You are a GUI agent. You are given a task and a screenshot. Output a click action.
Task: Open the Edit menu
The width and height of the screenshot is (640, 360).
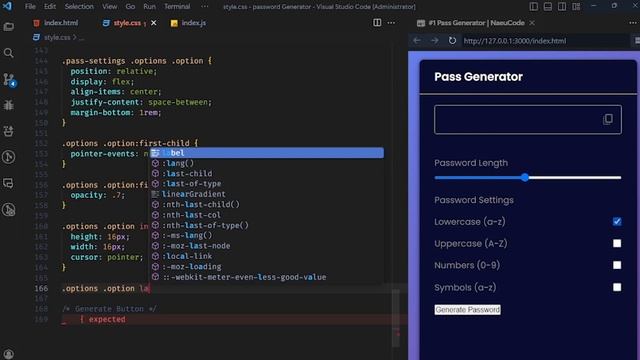coord(50,7)
